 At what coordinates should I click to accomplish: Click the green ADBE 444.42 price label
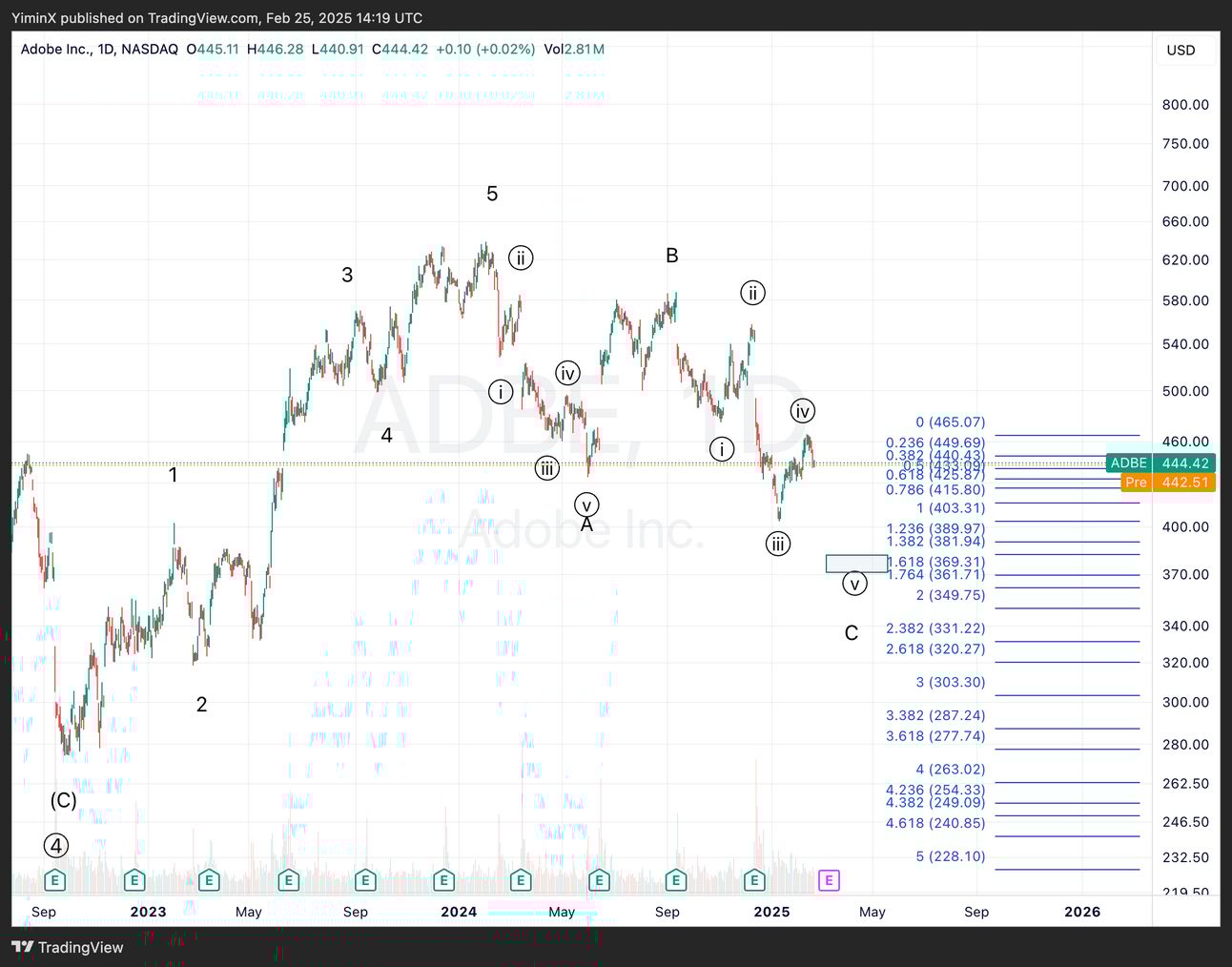(x=1160, y=463)
